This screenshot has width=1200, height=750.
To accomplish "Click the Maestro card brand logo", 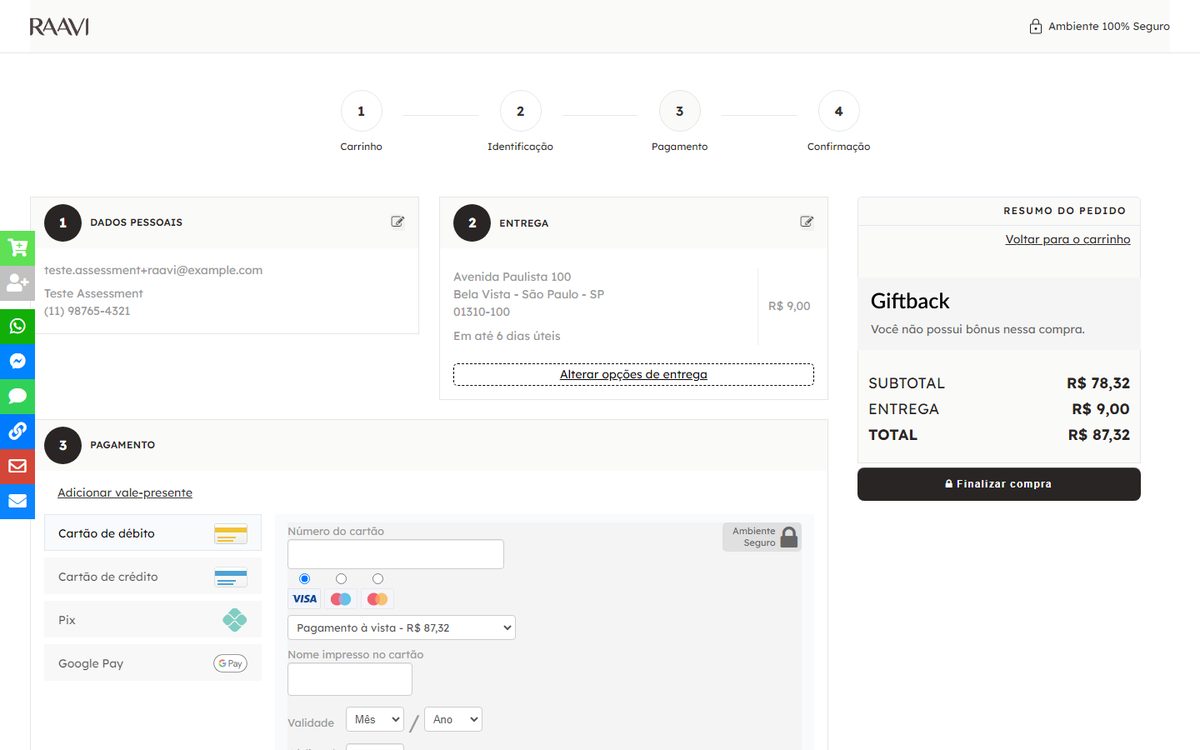I will click(x=341, y=599).
